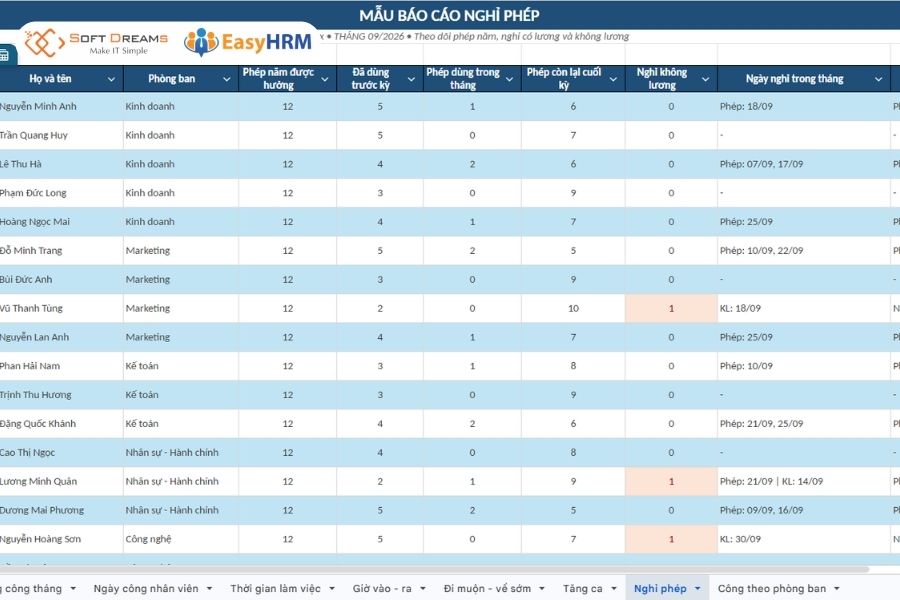This screenshot has height=600, width=900.
Task: Open Ngày công nhân viên tab menu arrow
Action: [210, 589]
